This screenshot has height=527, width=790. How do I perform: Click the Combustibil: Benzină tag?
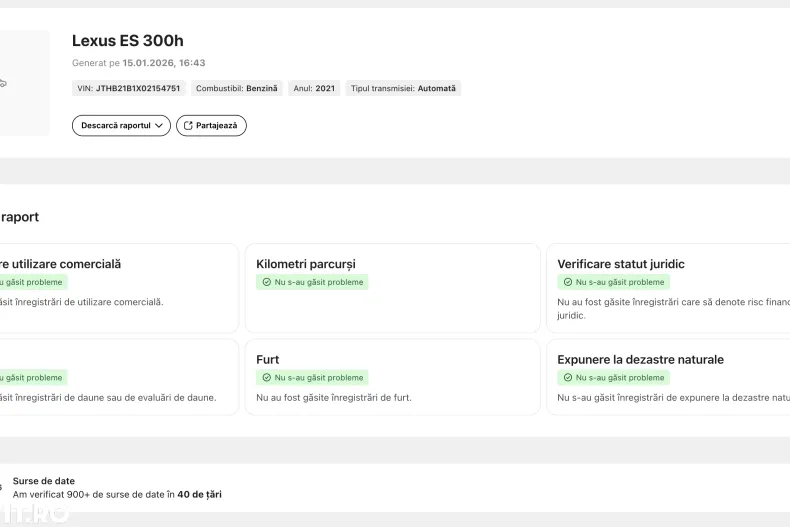point(237,88)
